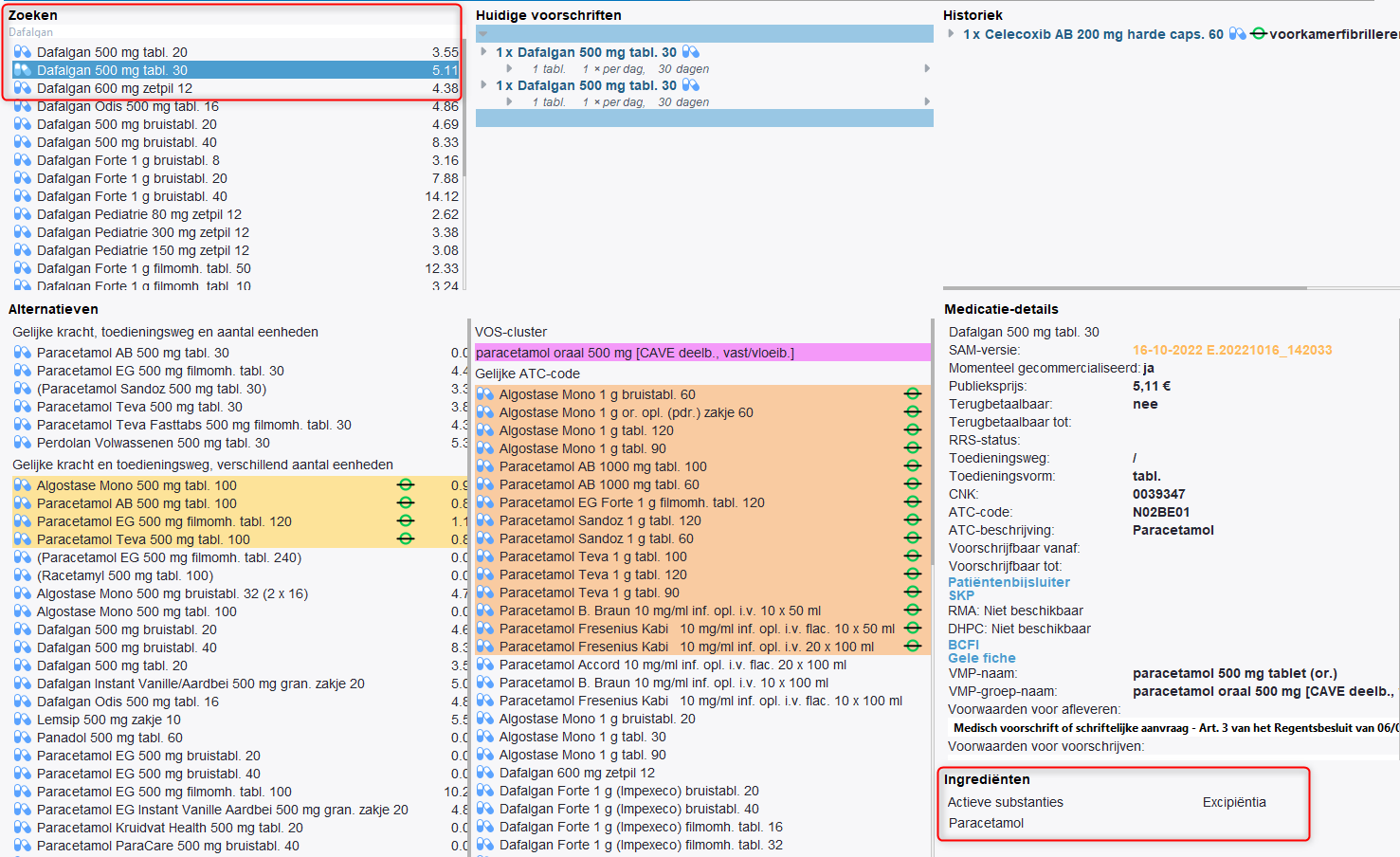The image size is (1400, 857).
Task: Select Dafalgan Pediatrie 150 mg zetpil 12
Action: pos(235,250)
